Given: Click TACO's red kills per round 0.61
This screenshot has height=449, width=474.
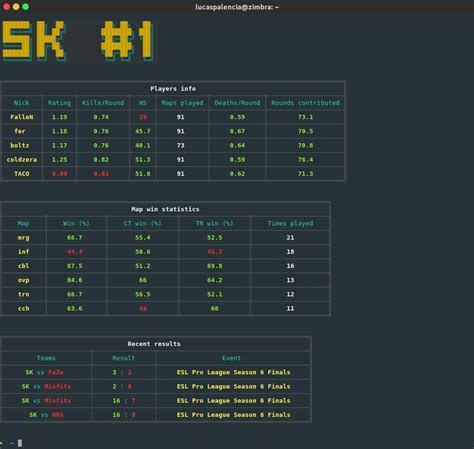Looking at the screenshot, I should click(101, 174).
